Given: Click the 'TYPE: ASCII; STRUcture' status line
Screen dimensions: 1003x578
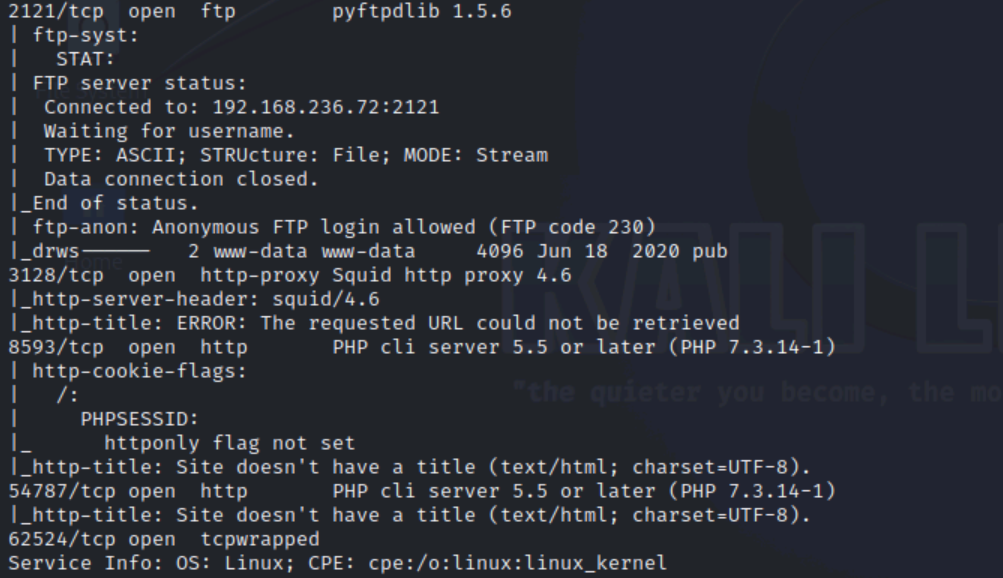Looking at the screenshot, I should click(x=296, y=155).
